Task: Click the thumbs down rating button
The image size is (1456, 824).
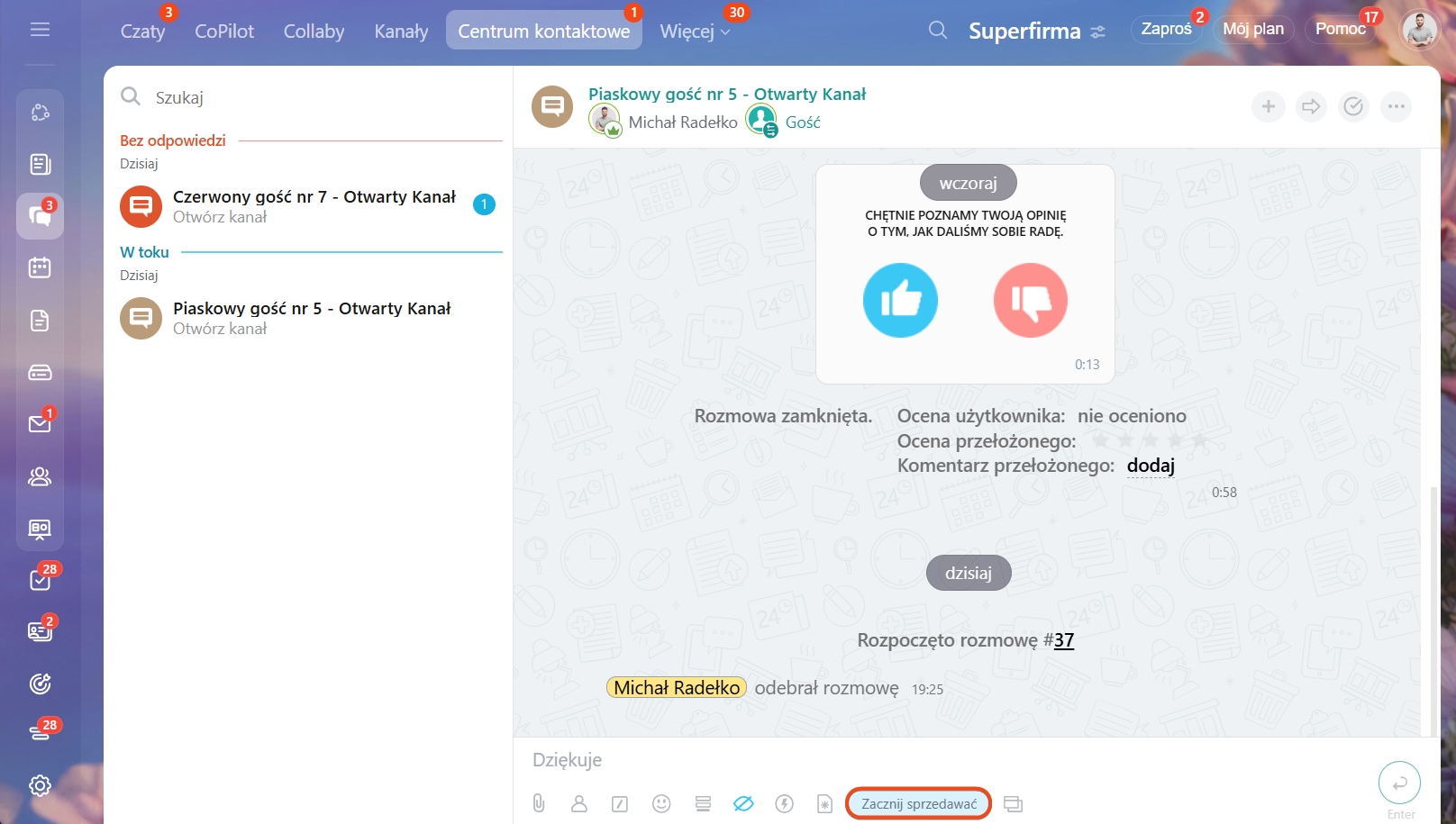Action: click(x=1031, y=300)
